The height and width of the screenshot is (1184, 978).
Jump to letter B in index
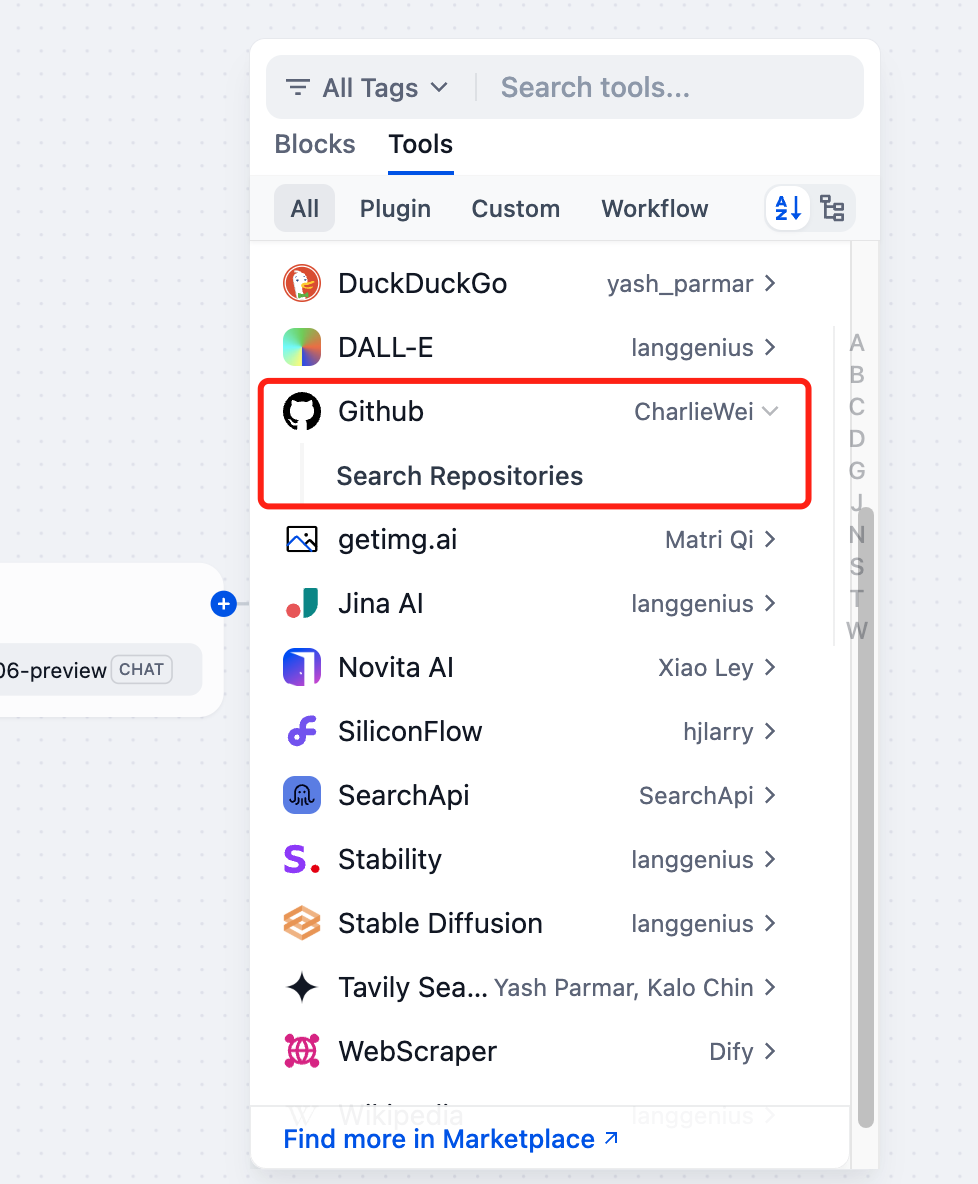856,375
